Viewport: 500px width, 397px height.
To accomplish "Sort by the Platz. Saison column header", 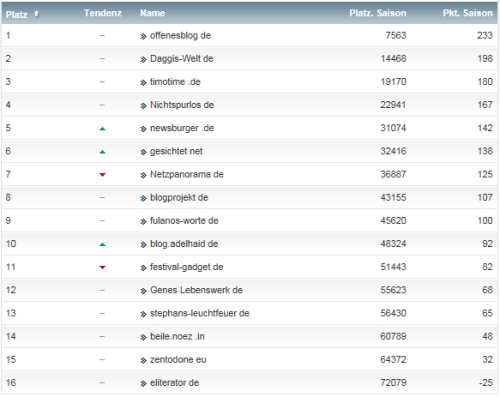I will pyautogui.click(x=378, y=13).
